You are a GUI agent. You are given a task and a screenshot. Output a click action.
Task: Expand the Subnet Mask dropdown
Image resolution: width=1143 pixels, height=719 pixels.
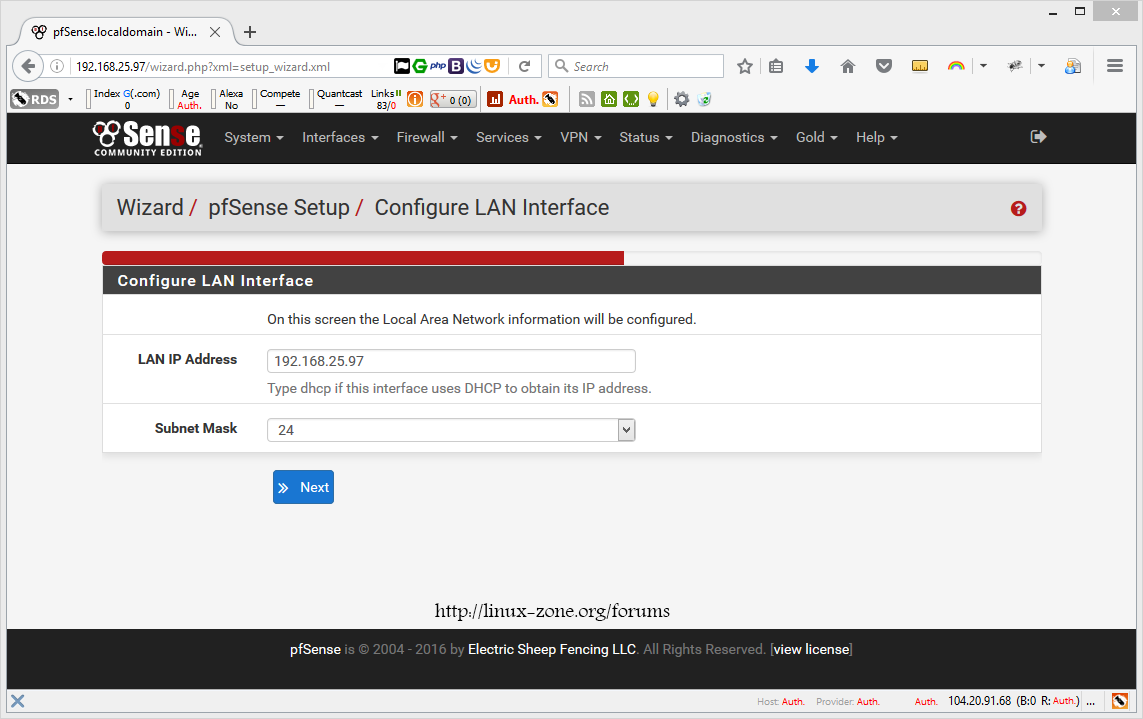point(451,430)
